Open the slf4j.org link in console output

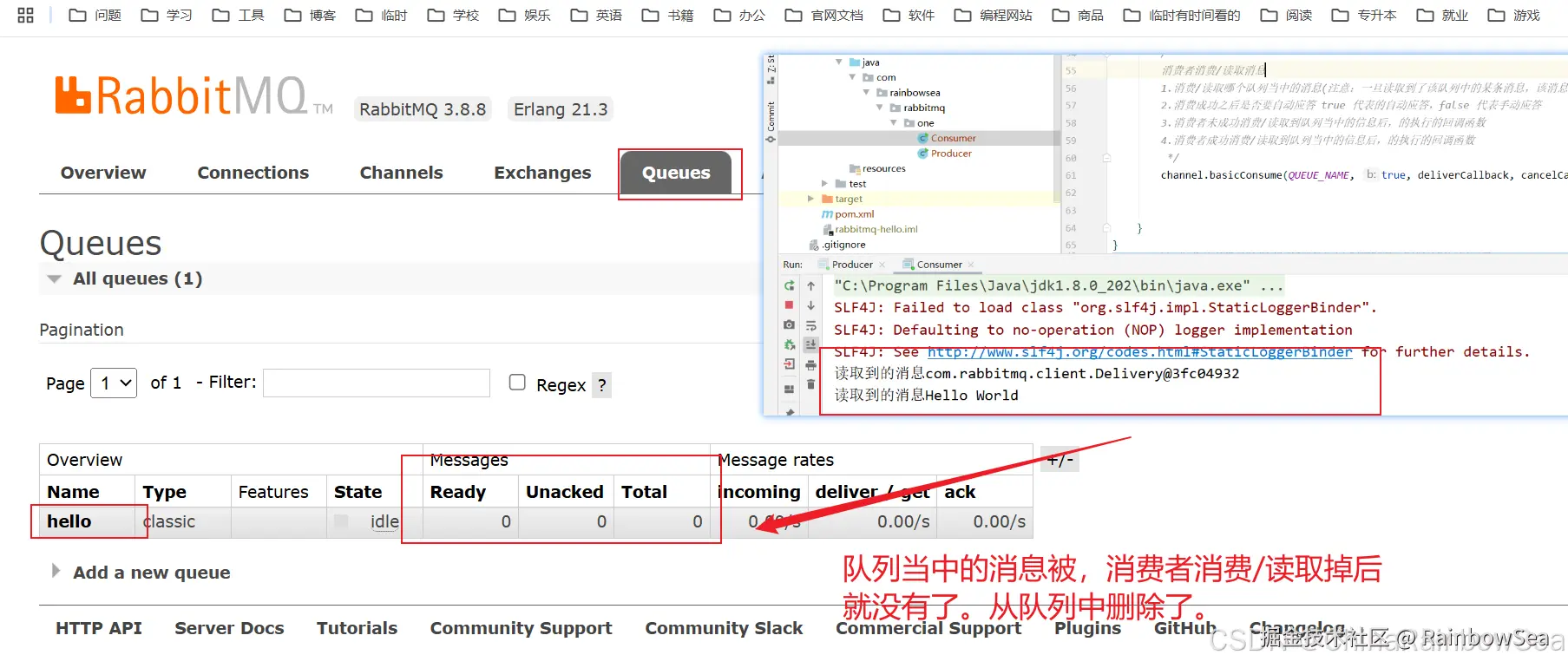coord(1139,351)
